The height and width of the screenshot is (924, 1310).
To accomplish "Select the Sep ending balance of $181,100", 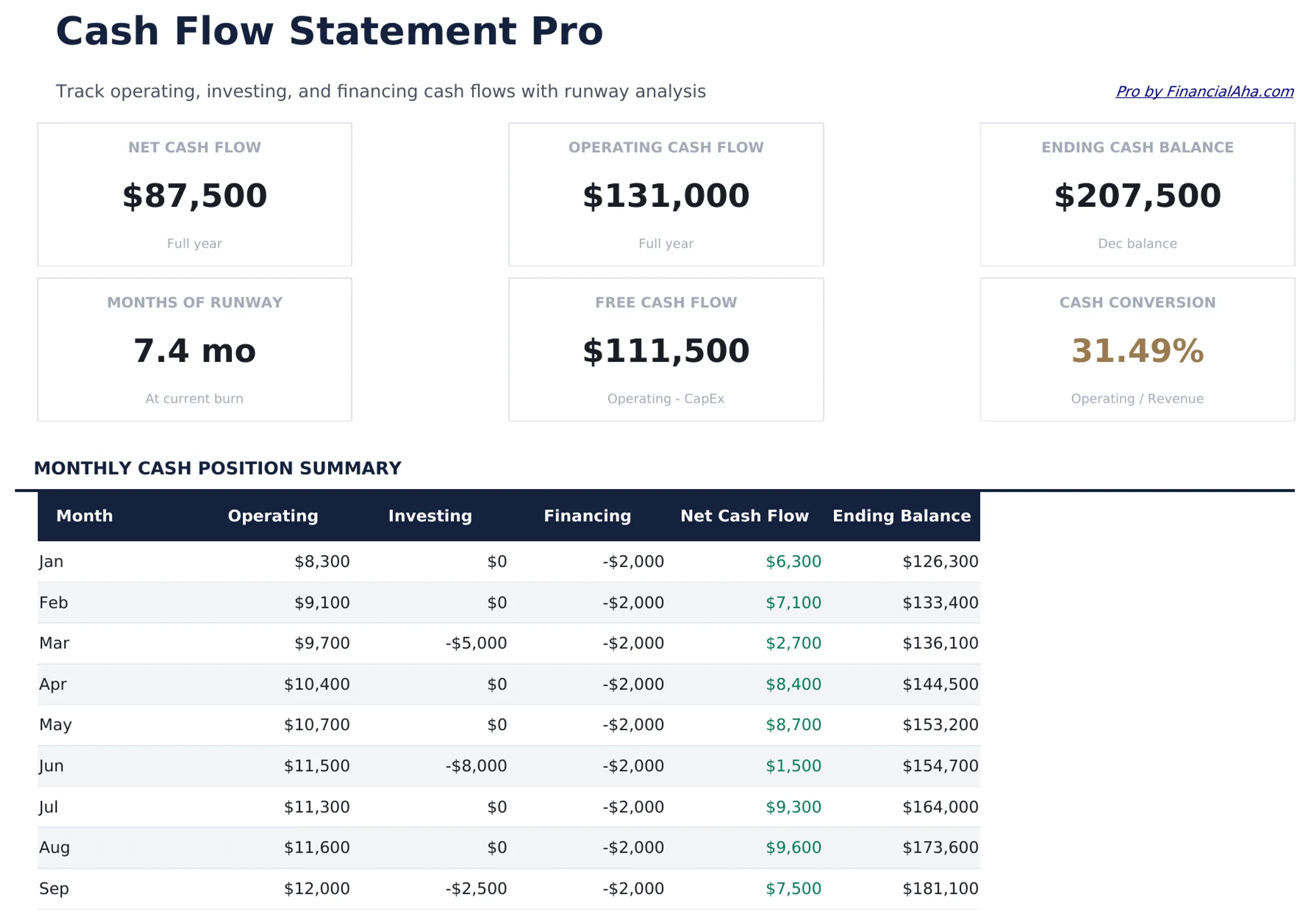I will (940, 888).
